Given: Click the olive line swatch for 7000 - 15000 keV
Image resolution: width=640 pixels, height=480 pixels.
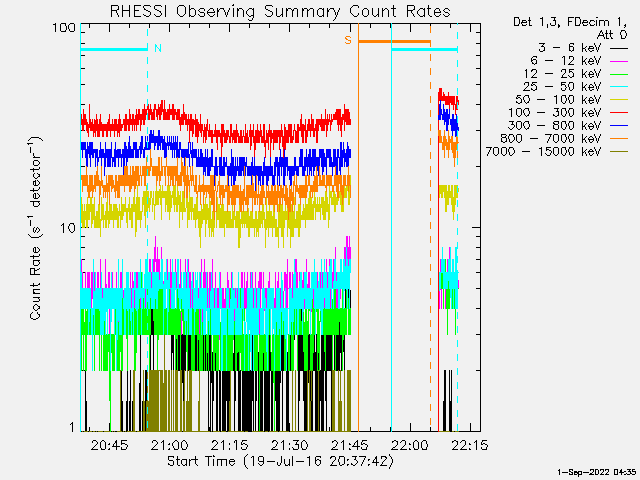Looking at the screenshot, I should tap(619, 152).
